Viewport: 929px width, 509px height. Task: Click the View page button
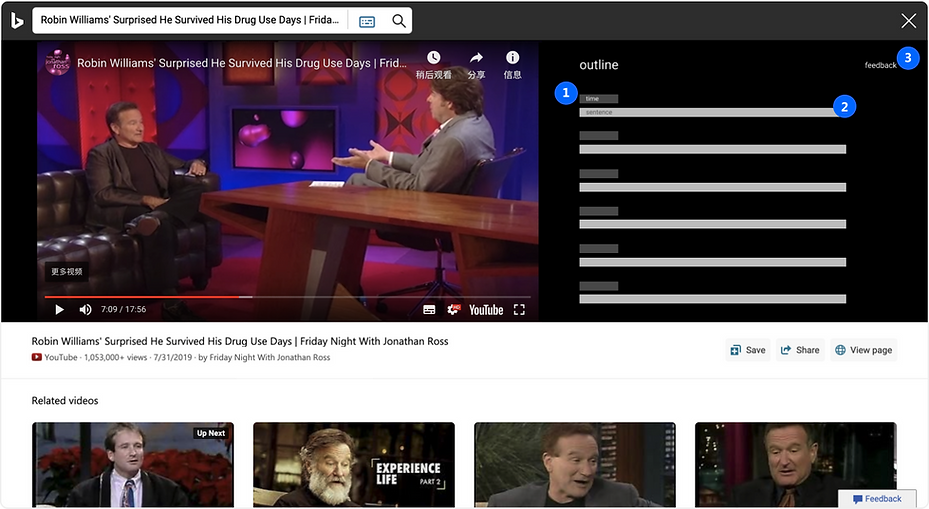tap(863, 350)
